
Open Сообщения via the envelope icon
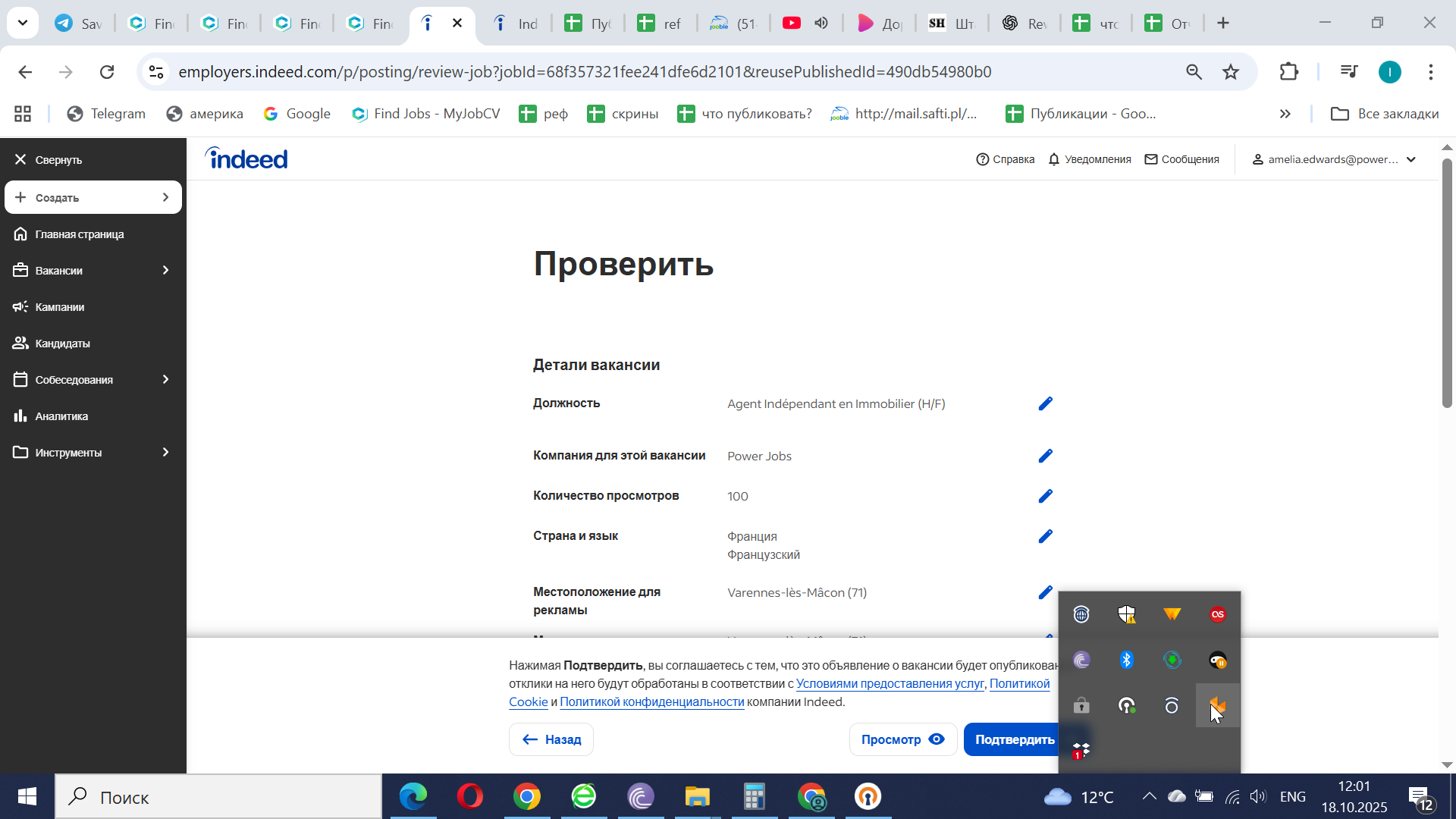pos(1150,159)
